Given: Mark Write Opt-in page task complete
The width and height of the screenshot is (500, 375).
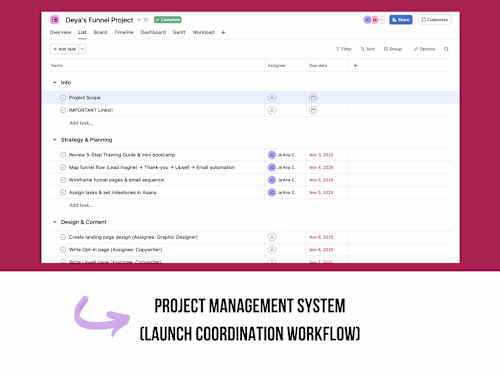Looking at the screenshot, I should pyautogui.click(x=63, y=250).
